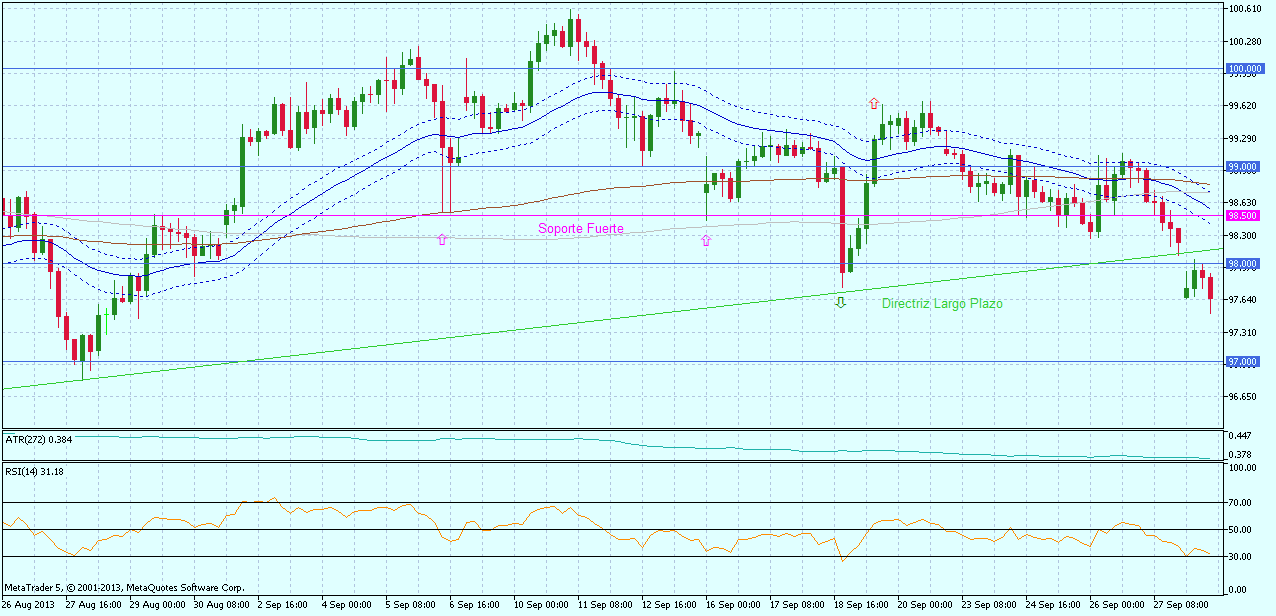The width and height of the screenshot is (1276, 616).
Task: Click the highlighted 98.500 price tag
Action: (1241, 213)
